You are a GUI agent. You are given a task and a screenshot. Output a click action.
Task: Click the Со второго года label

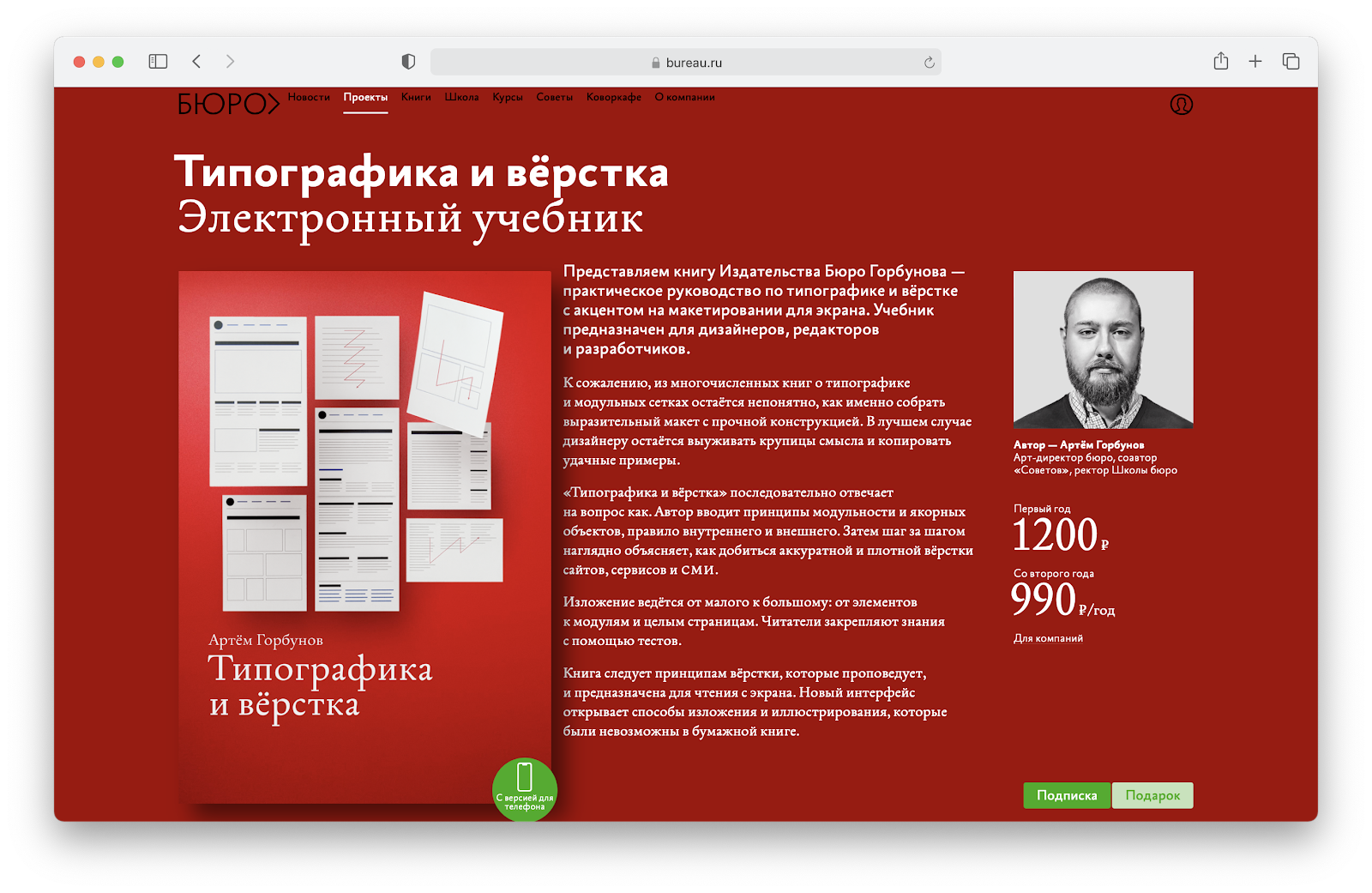click(1054, 573)
